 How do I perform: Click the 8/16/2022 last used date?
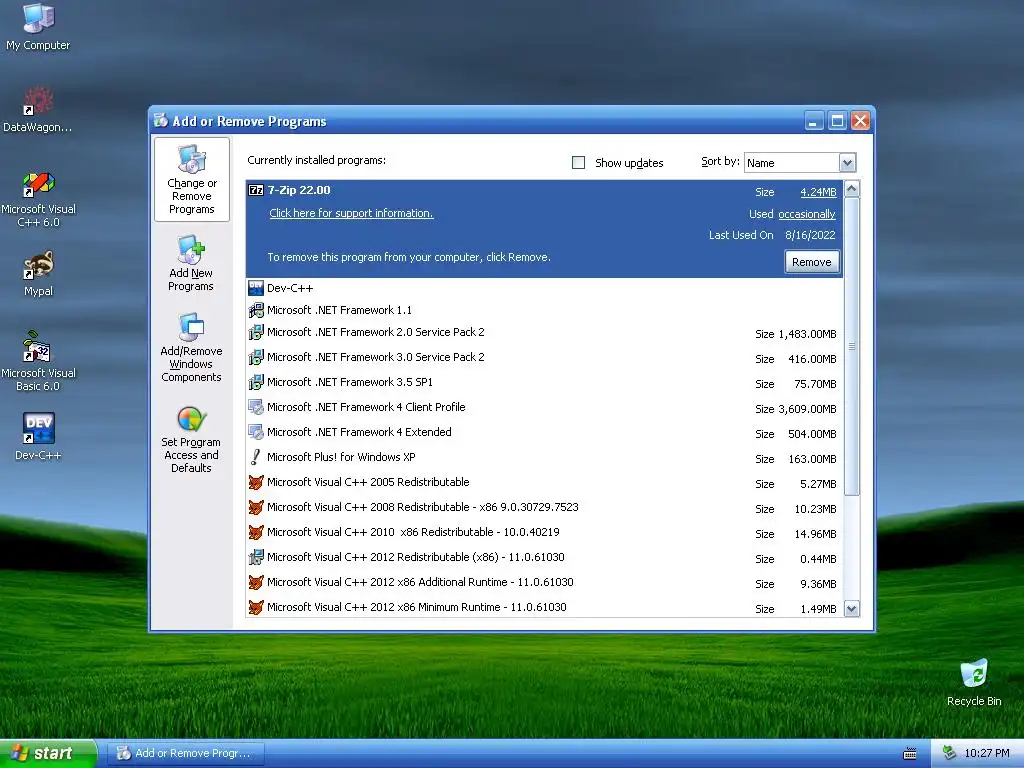[x=810, y=235]
